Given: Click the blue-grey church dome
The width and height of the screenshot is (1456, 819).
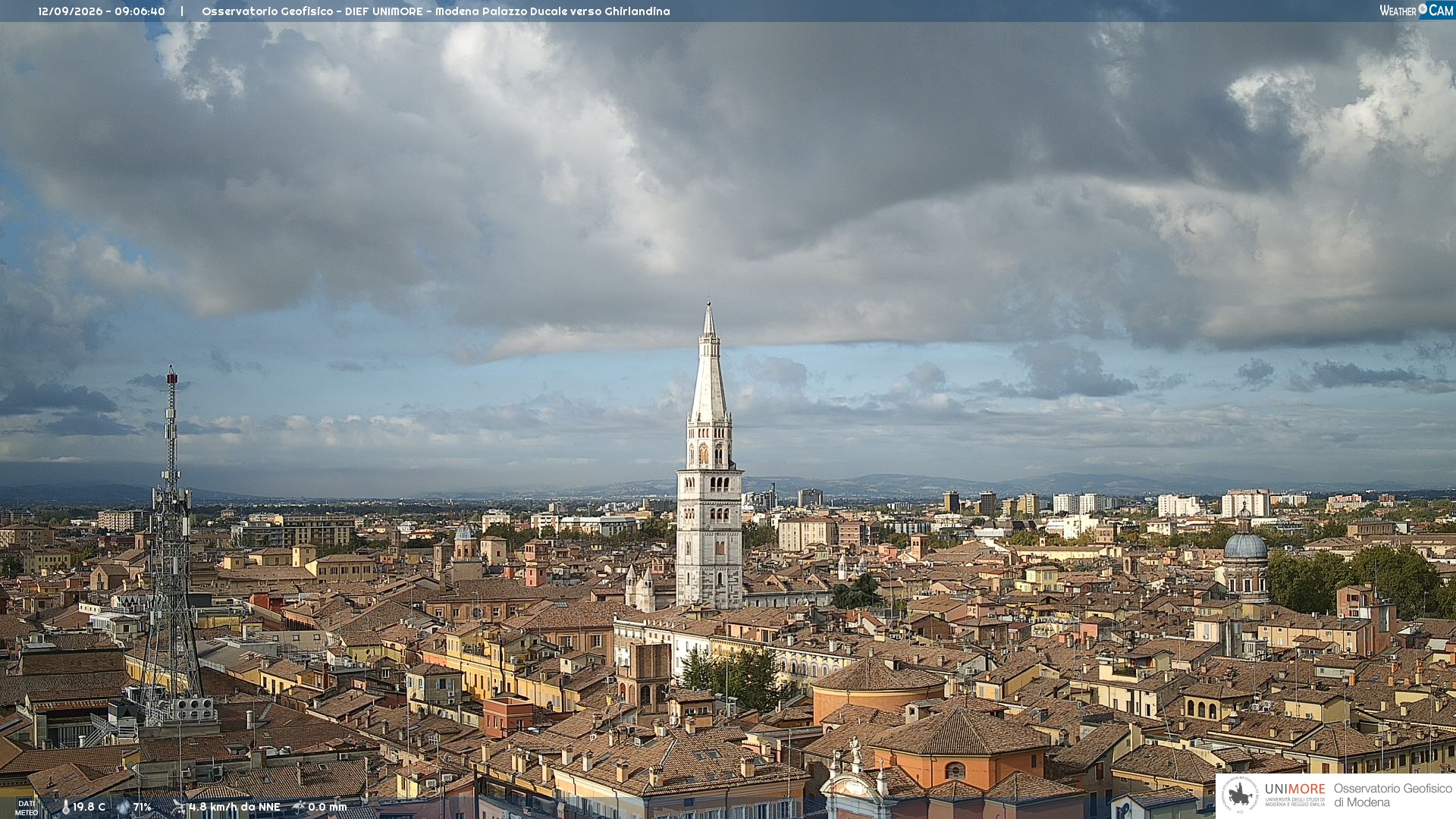Looking at the screenshot, I should (1246, 546).
